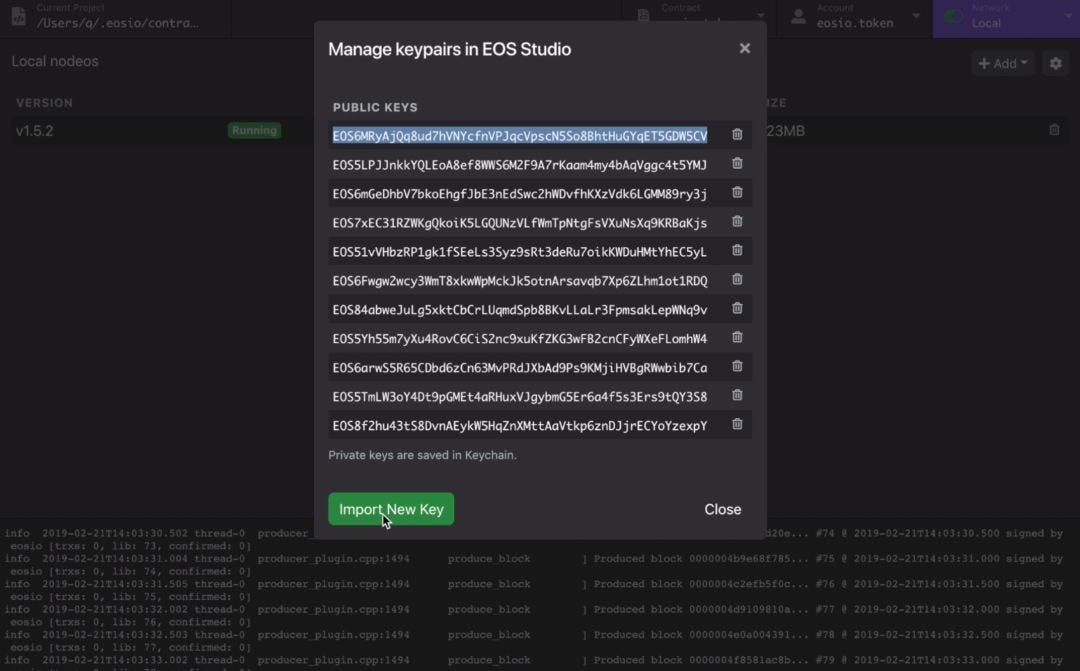Click the Close button in dialog
This screenshot has height=671, width=1080.
click(x=723, y=509)
